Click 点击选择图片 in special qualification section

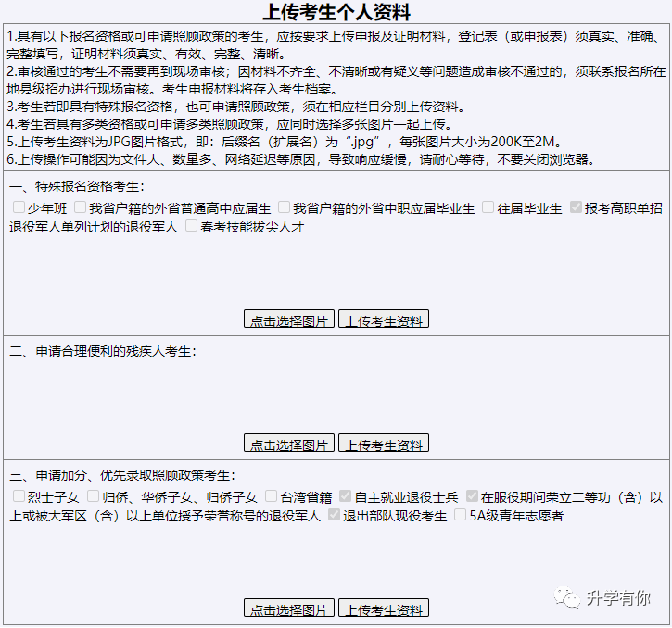289,319
